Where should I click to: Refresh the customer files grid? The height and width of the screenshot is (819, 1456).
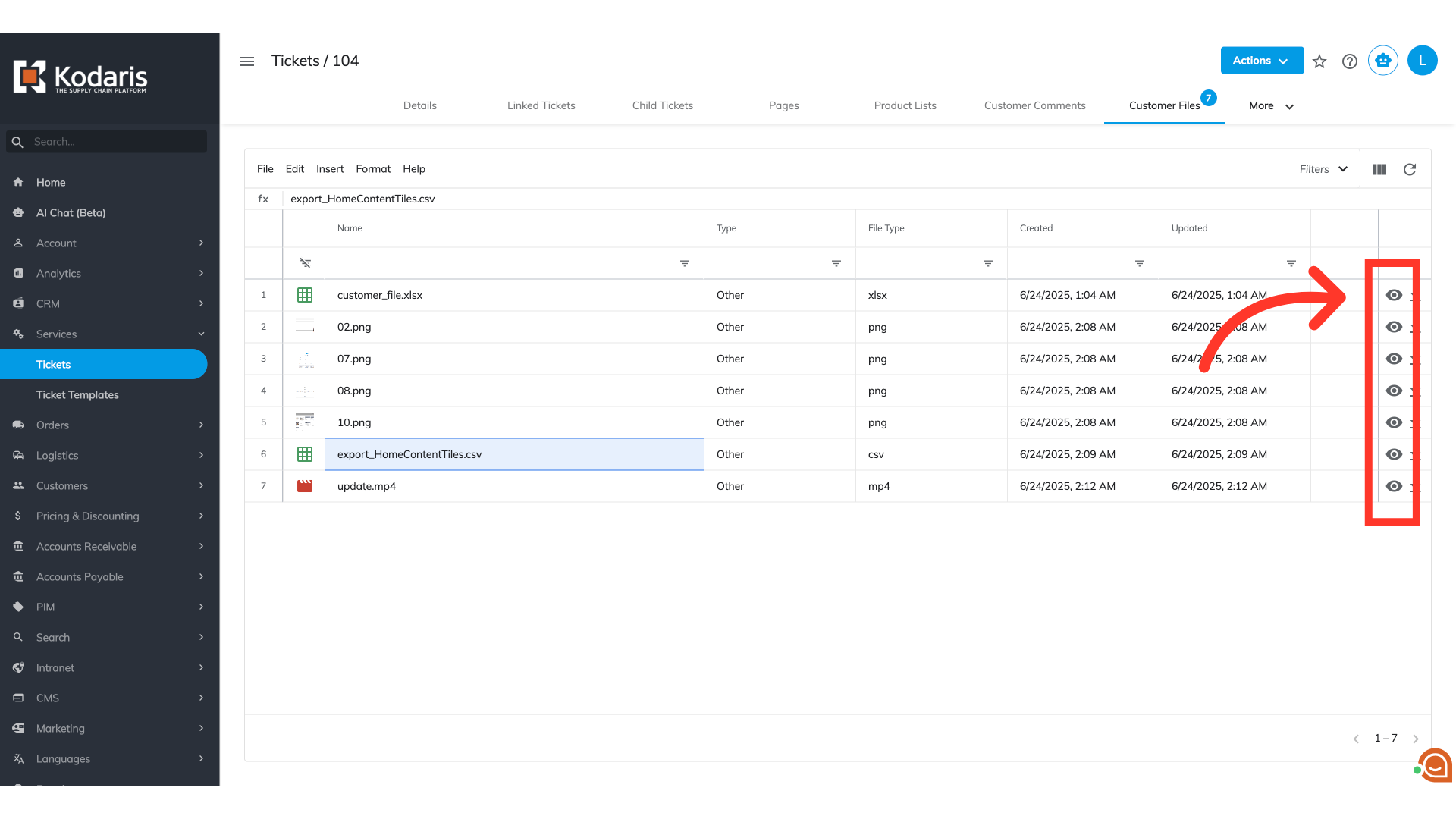click(x=1410, y=170)
